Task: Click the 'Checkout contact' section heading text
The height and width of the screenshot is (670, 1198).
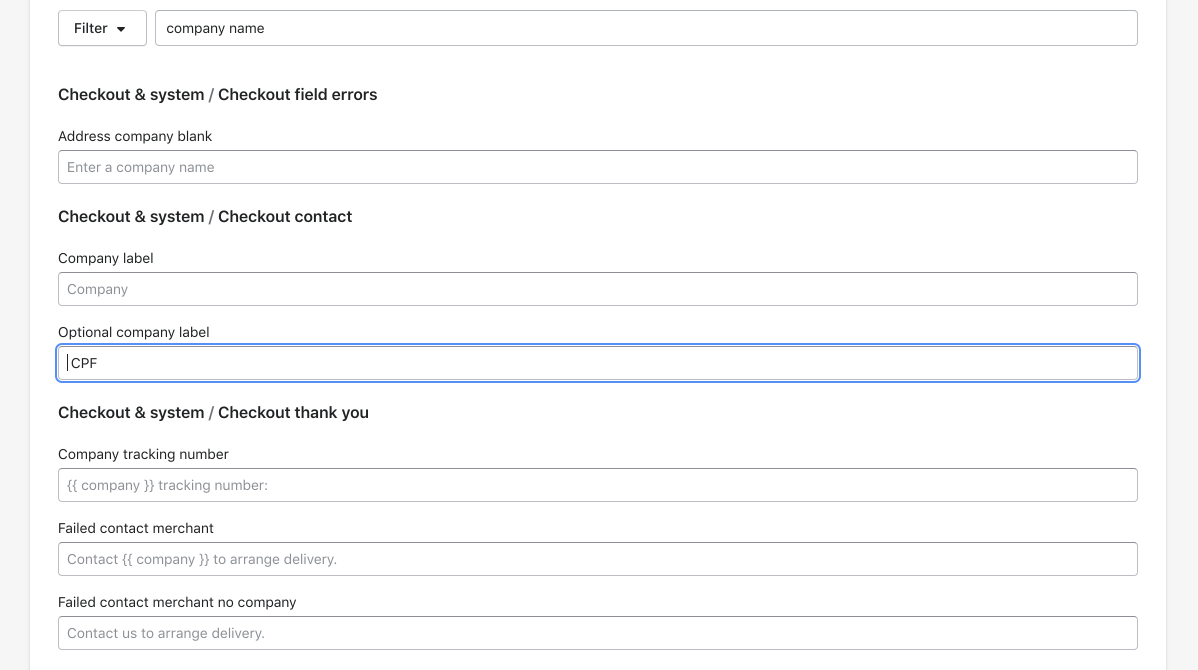Action: click(x=285, y=216)
